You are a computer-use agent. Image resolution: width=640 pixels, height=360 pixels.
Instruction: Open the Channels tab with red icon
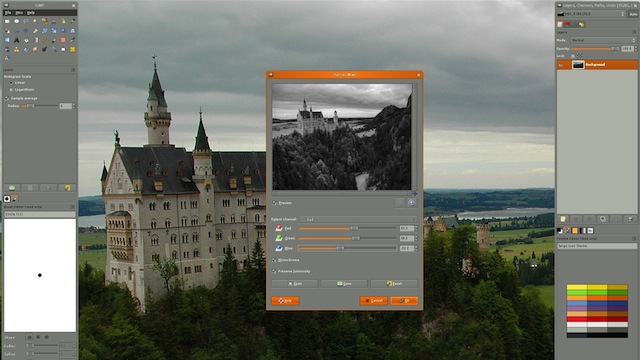tap(567, 24)
